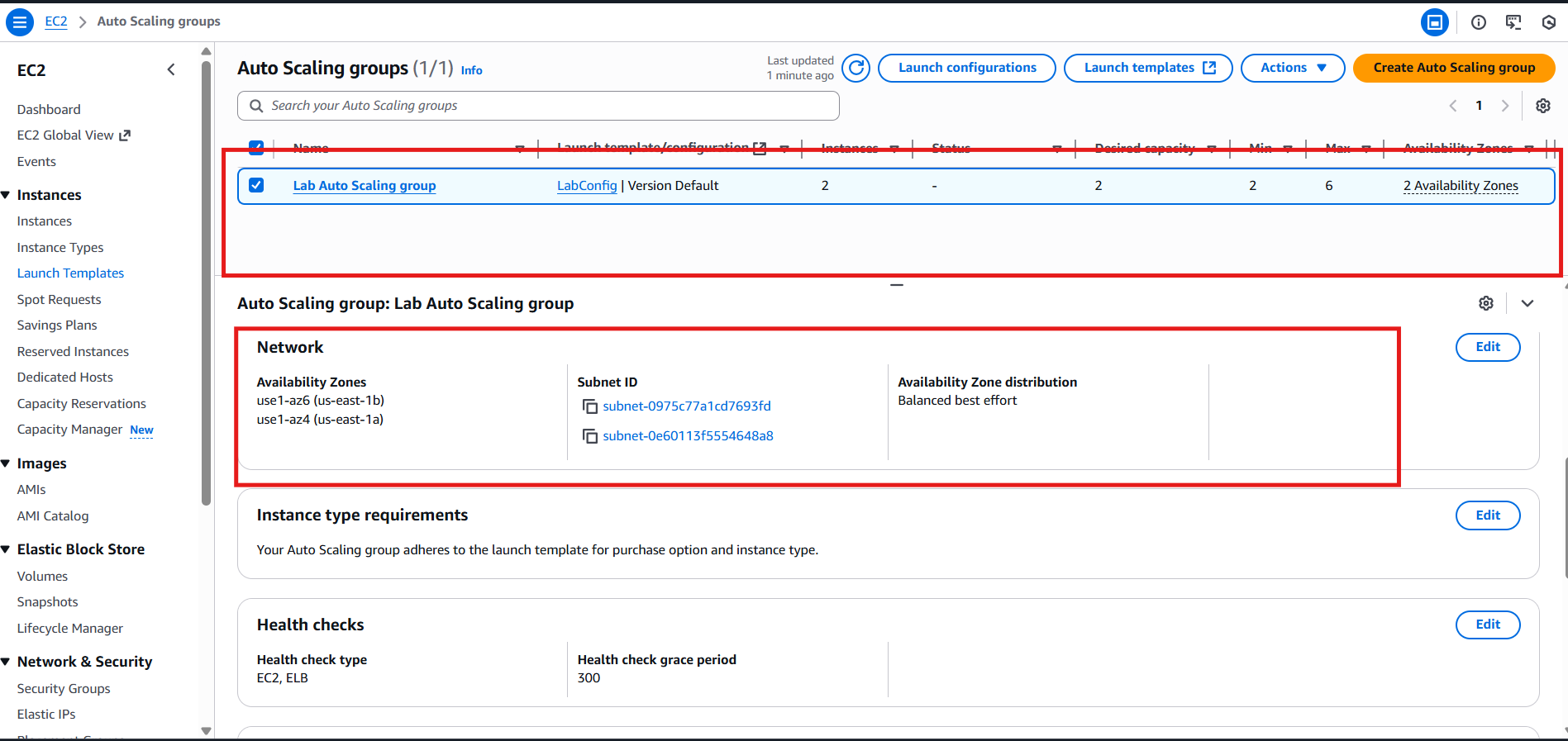Collapse the Elastic Block Store section
This screenshot has height=741, width=1568.
coord(6,549)
